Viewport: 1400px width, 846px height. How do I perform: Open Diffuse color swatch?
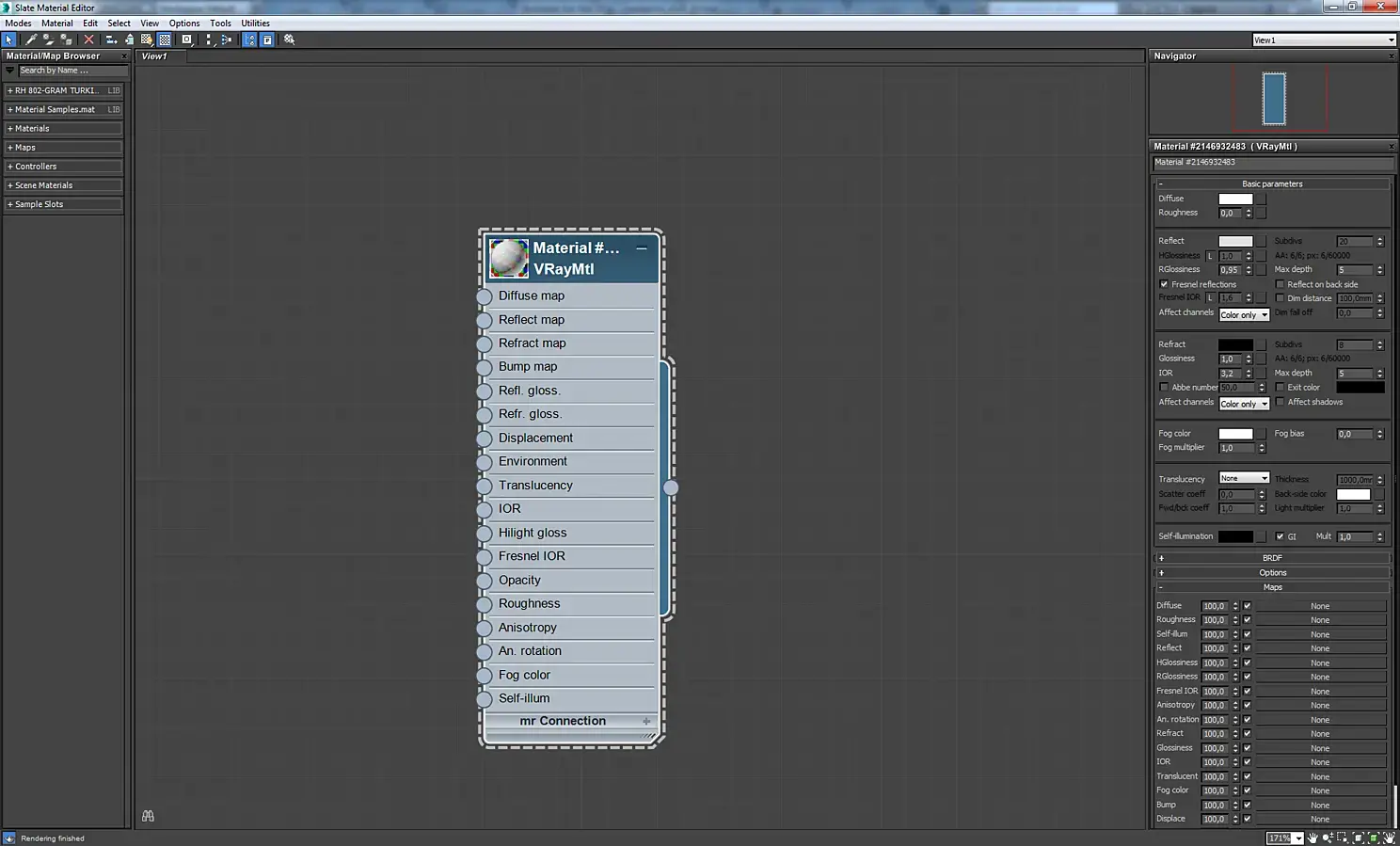click(x=1235, y=199)
